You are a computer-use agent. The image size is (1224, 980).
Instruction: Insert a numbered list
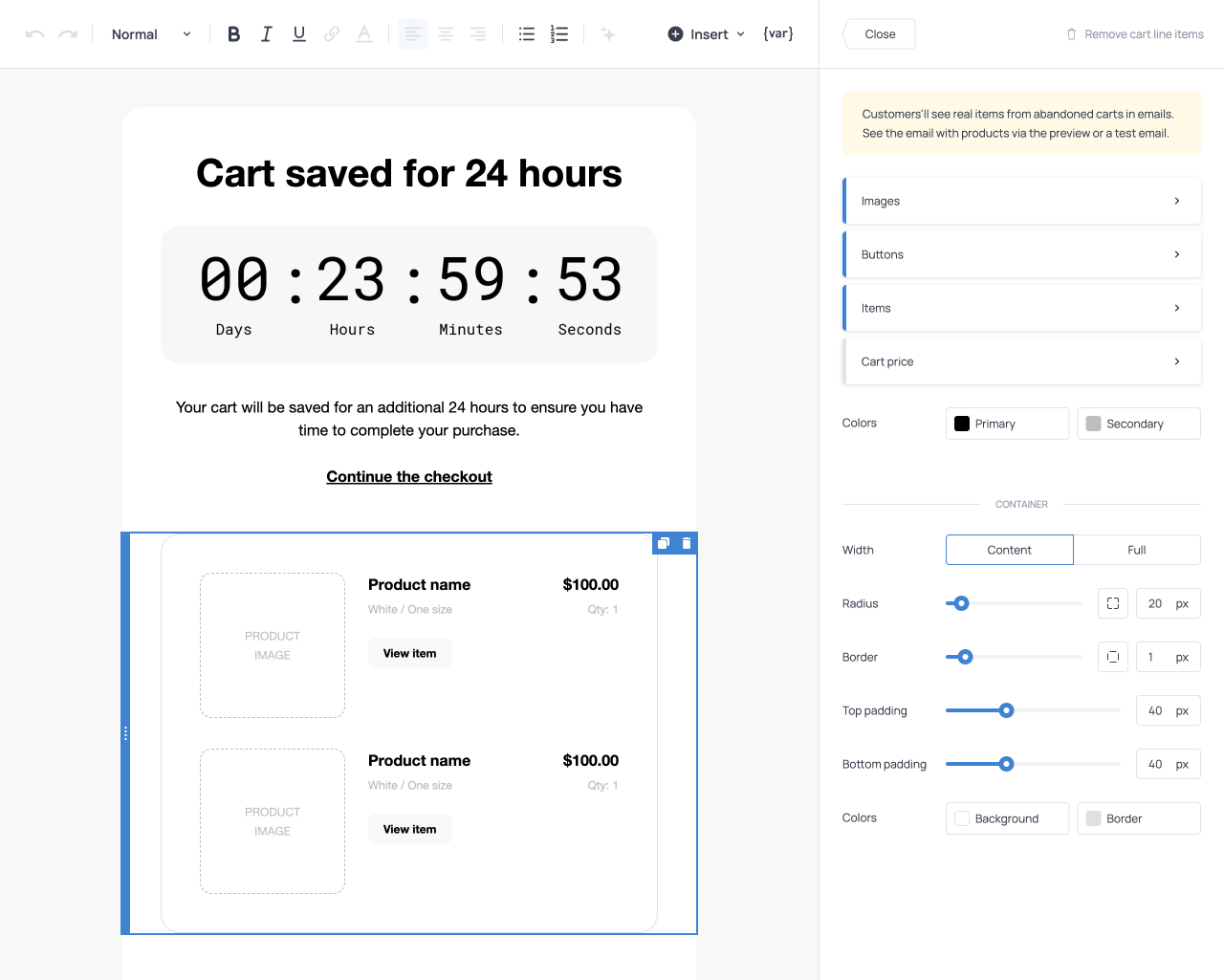[x=559, y=34]
